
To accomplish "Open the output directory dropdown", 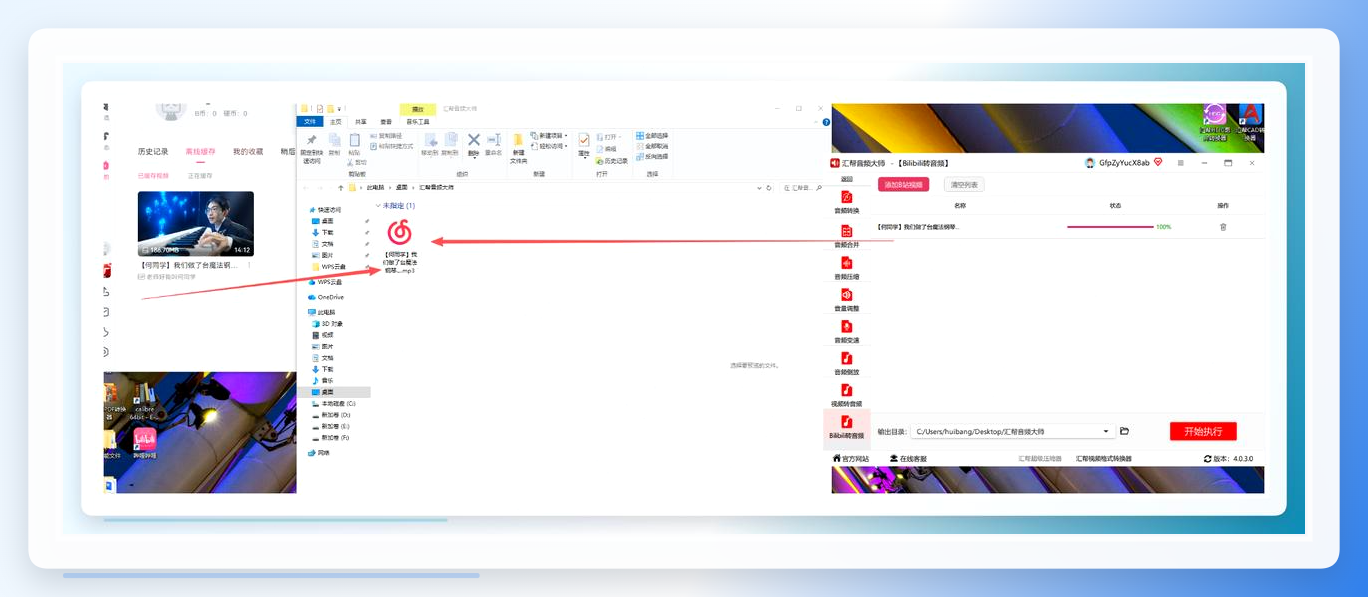I will [x=1106, y=431].
